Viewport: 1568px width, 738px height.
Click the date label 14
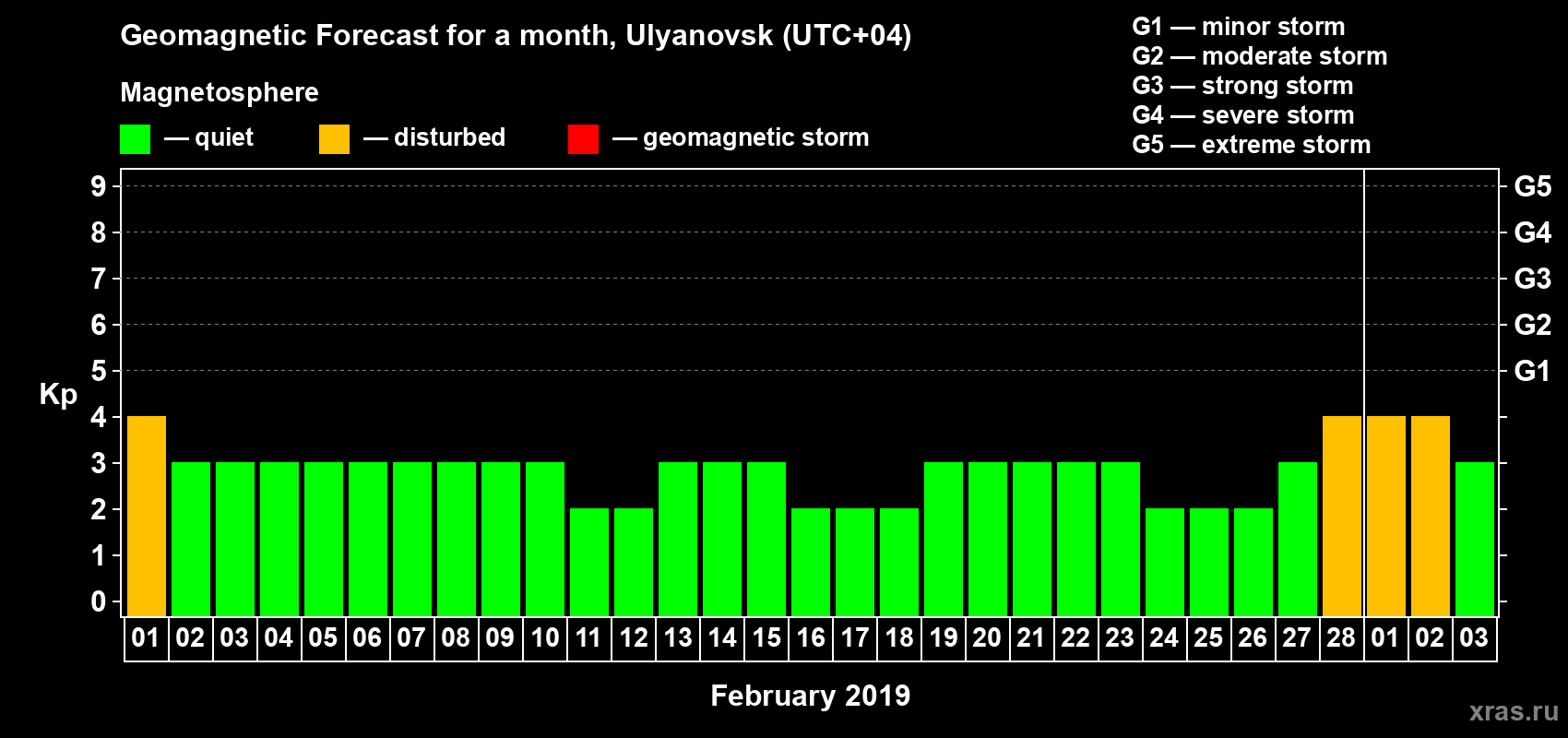point(722,638)
